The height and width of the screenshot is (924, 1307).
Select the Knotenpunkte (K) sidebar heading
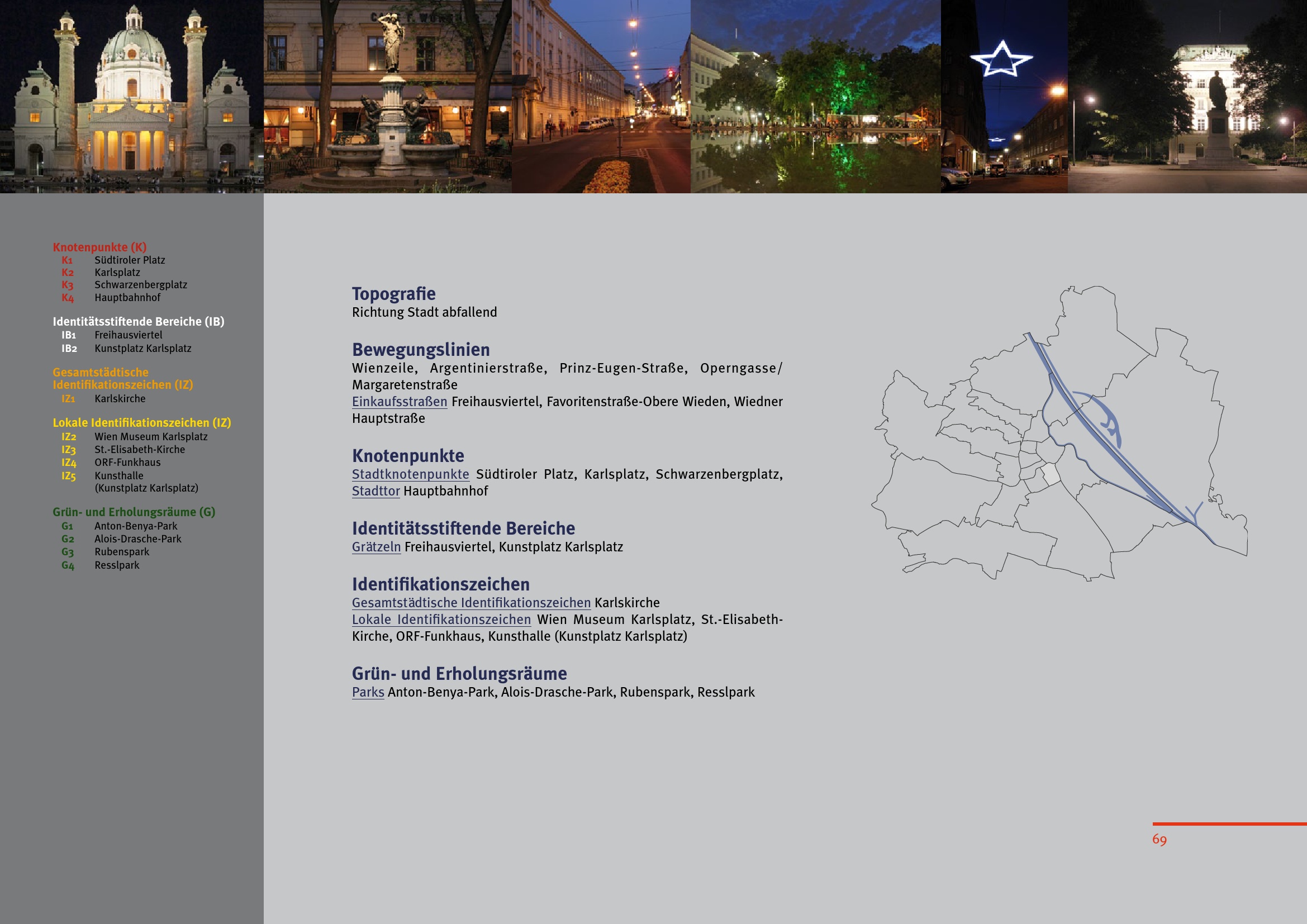coord(99,247)
